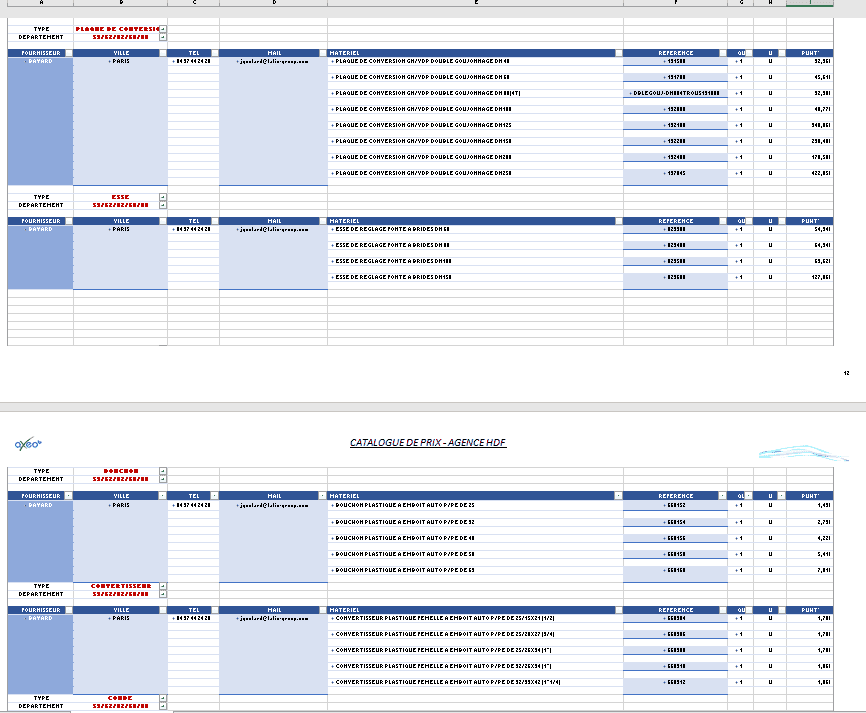Open REFERENCE filter button in the plaque de conversion table

tap(723, 53)
